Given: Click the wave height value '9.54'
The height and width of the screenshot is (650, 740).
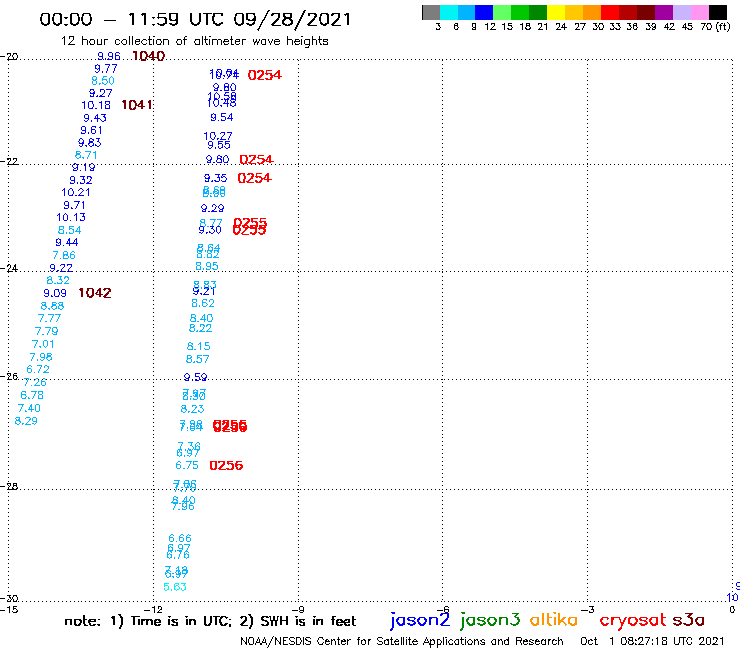Looking at the screenshot, I should coord(222,117).
